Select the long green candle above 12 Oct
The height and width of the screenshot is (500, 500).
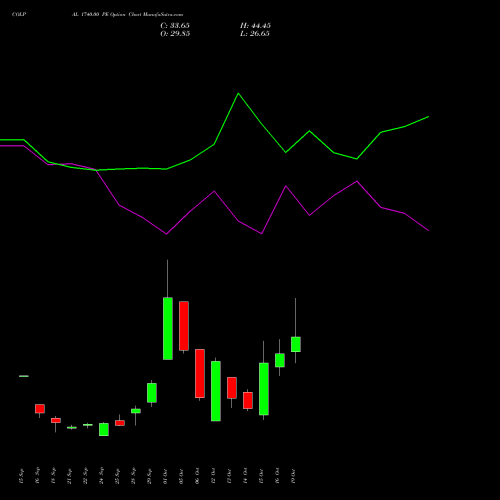[x=216, y=391]
